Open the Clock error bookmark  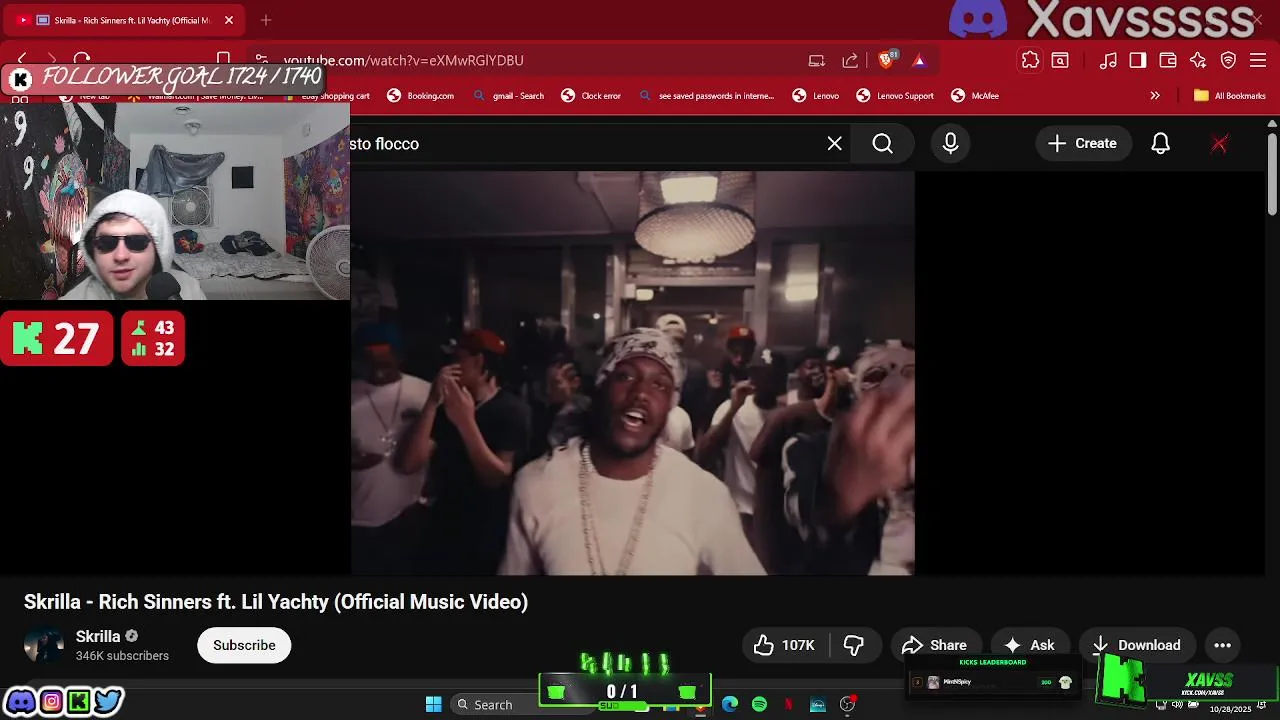pos(591,96)
